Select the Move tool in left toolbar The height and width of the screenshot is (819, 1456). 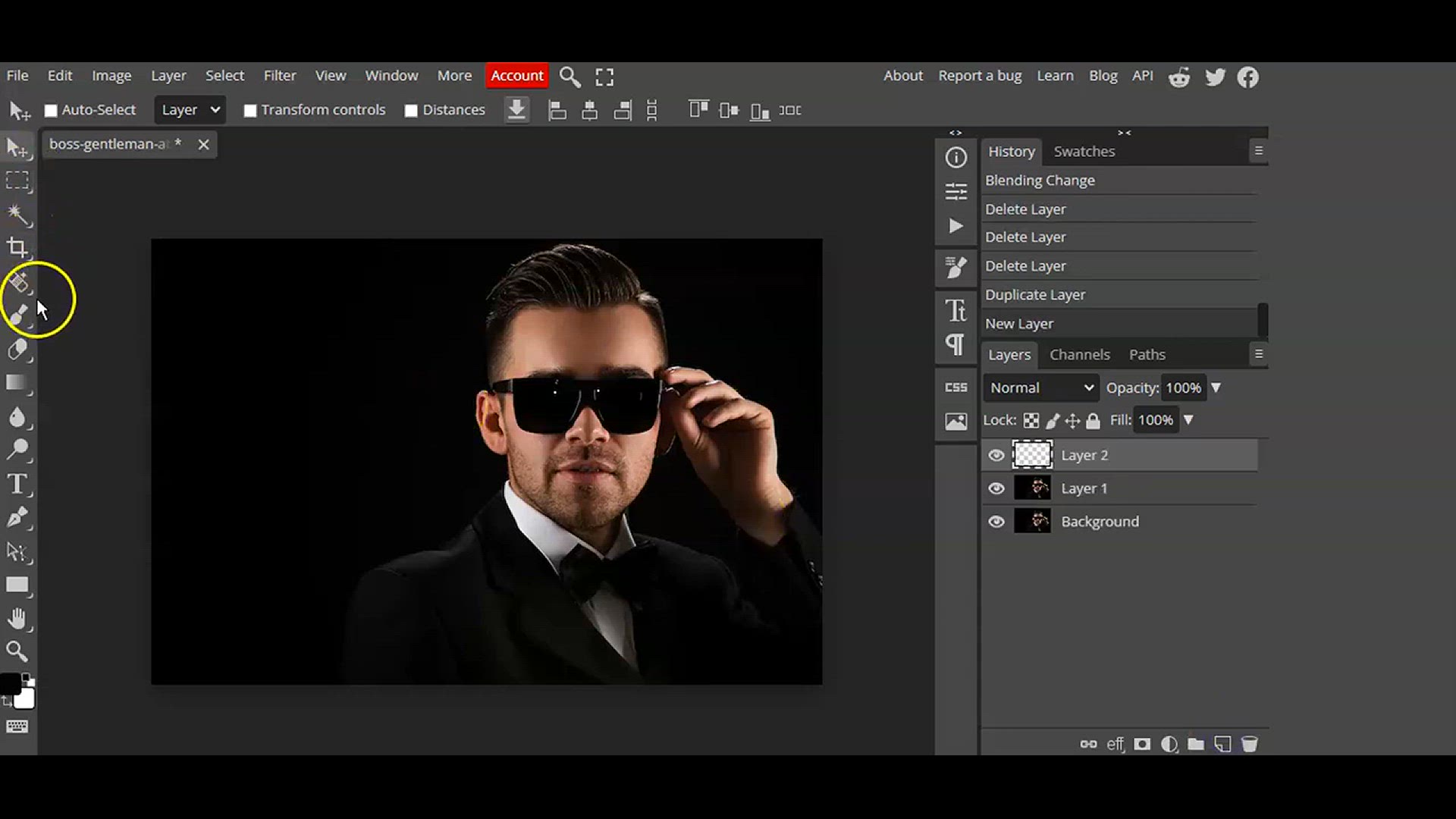tap(17, 147)
